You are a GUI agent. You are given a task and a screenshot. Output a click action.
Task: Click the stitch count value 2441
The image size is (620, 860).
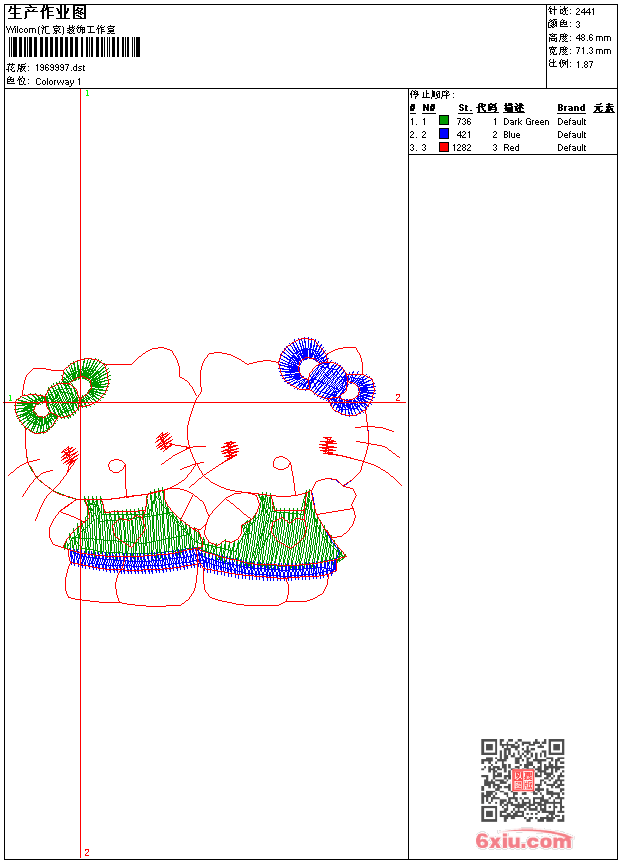click(585, 12)
